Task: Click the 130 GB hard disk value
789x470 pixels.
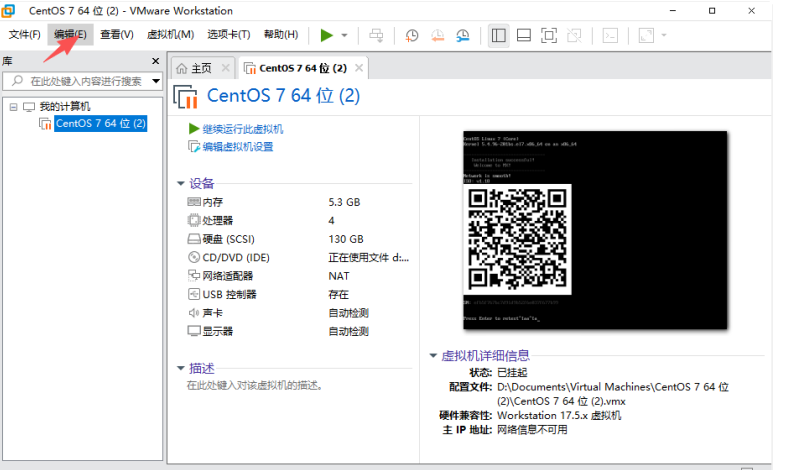Action: [x=346, y=239]
